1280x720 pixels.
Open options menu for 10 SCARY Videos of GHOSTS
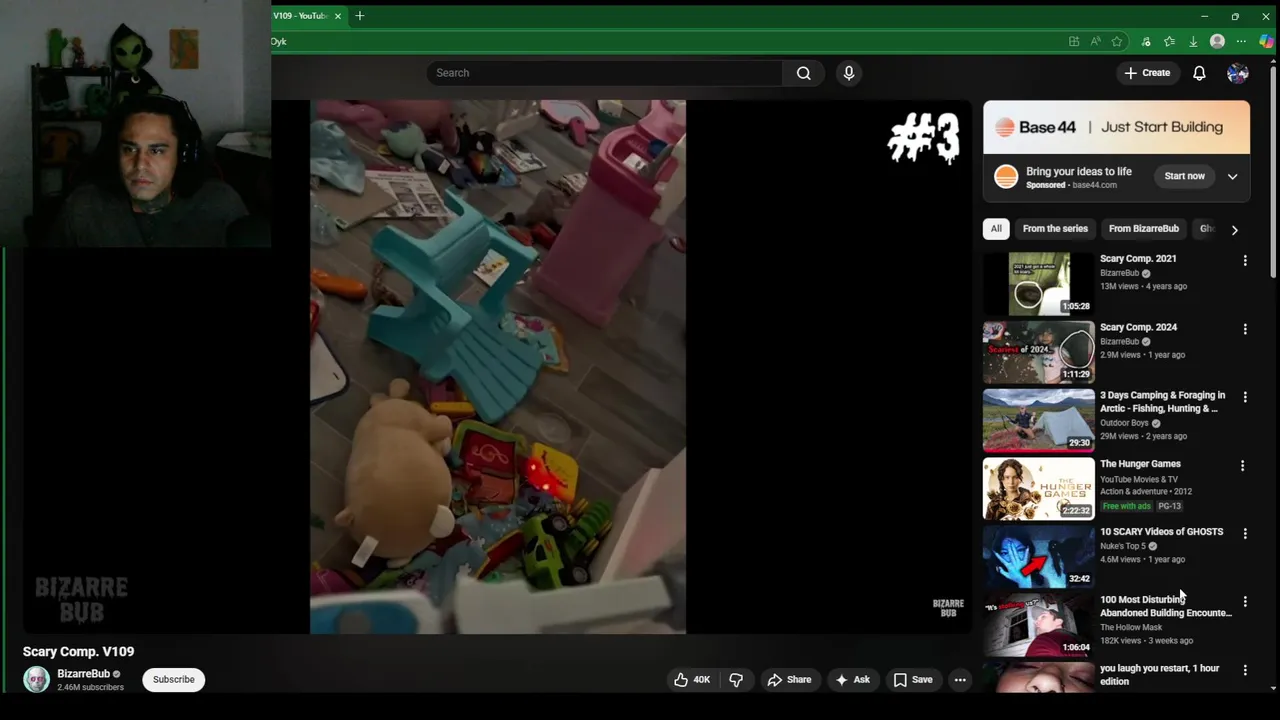1245,534
